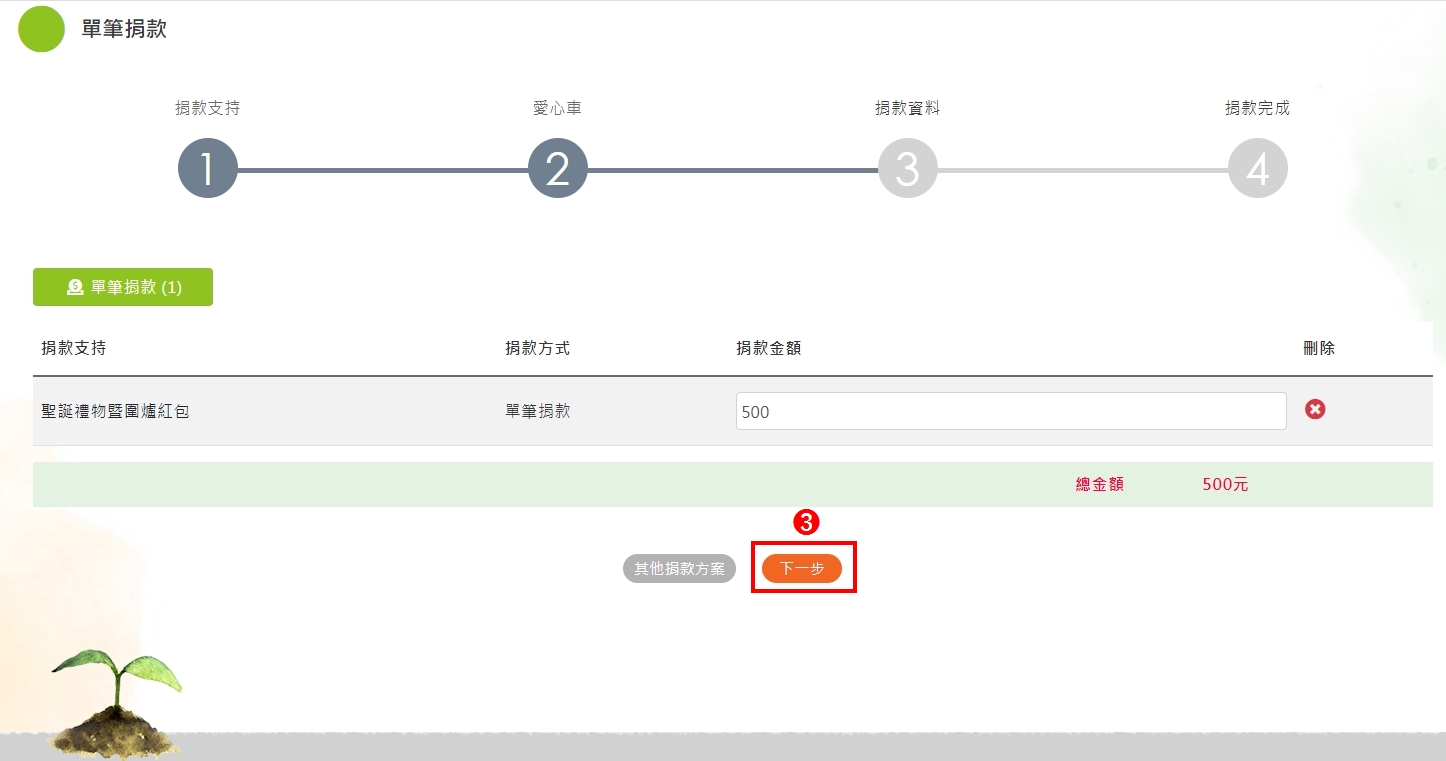Click the 愛心車 step label
Image resolution: width=1446 pixels, height=761 pixels.
click(x=557, y=108)
